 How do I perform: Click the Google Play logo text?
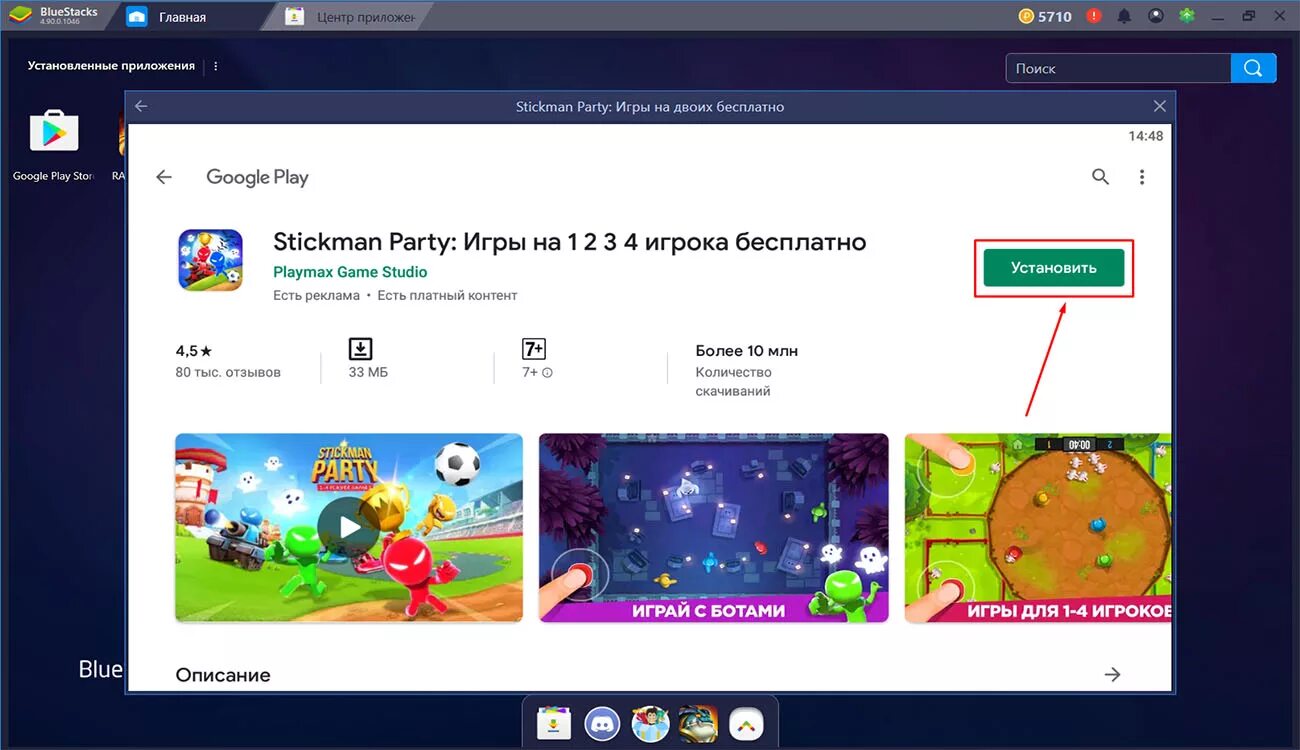tap(257, 177)
